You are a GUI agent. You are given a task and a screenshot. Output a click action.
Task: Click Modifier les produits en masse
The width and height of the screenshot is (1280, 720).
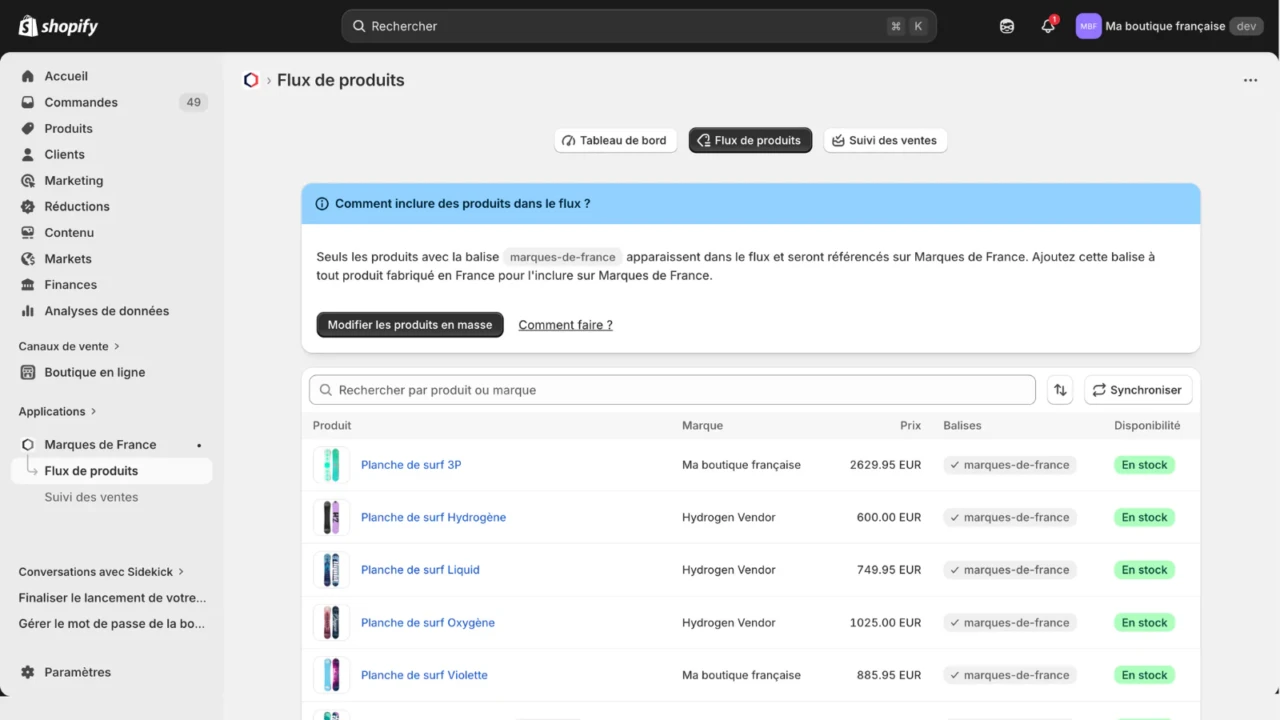point(410,325)
